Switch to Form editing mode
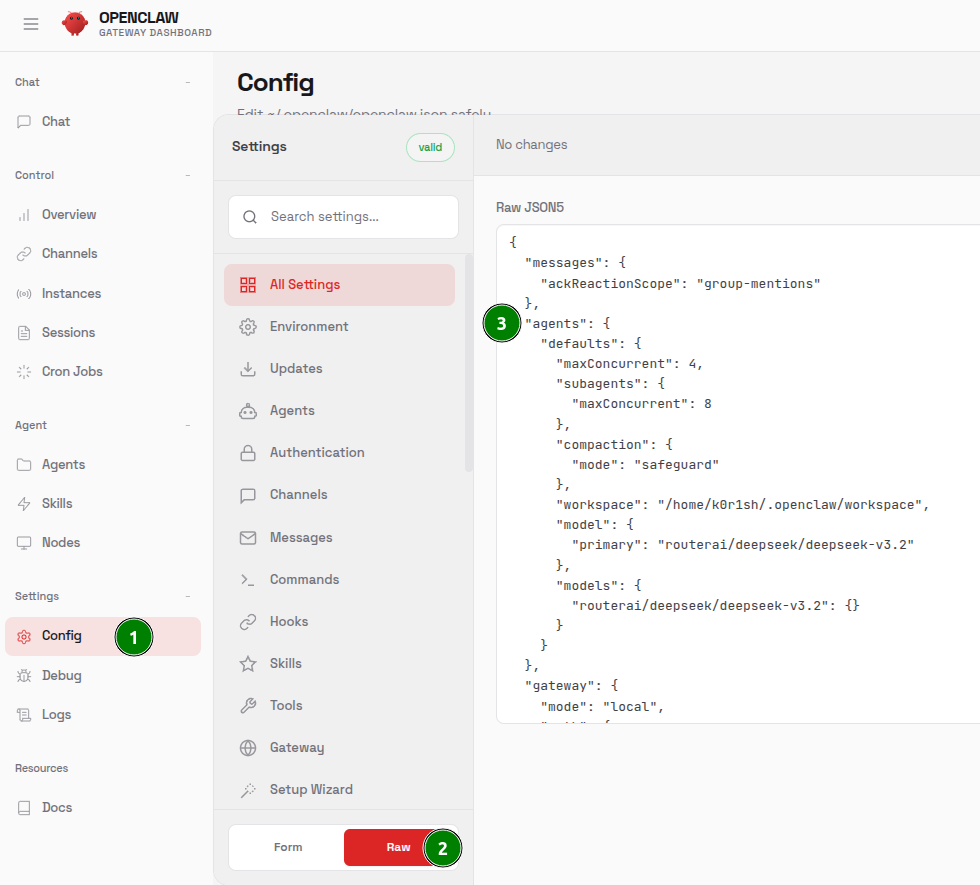 286,847
